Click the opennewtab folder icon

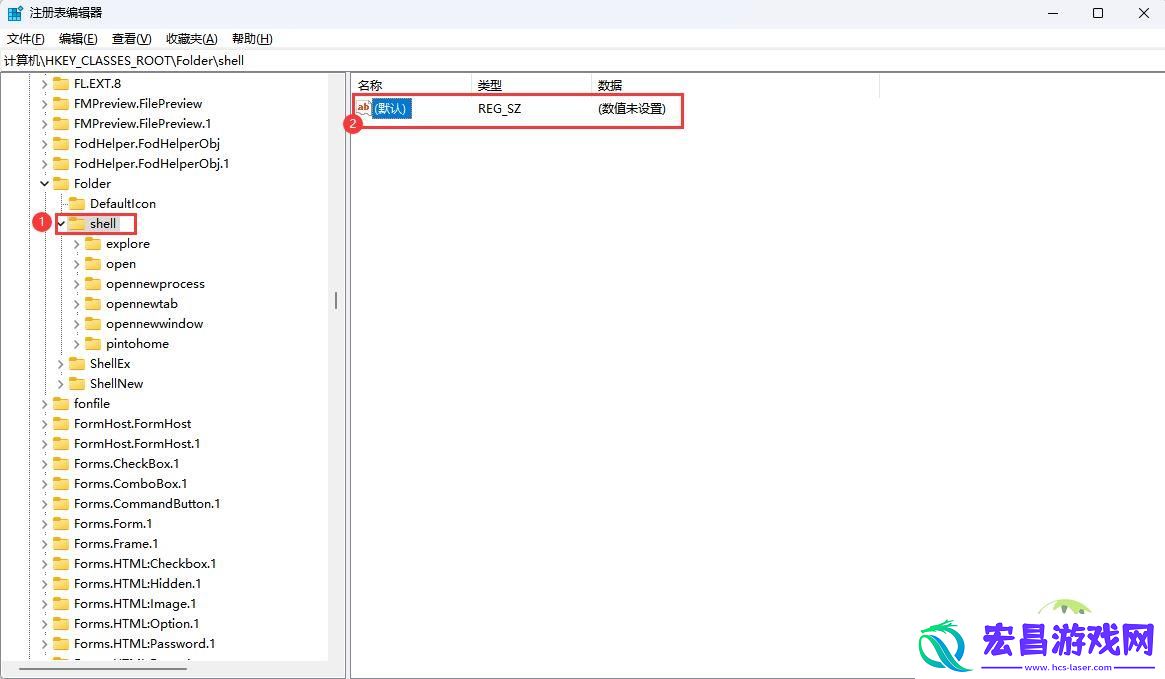coord(93,304)
